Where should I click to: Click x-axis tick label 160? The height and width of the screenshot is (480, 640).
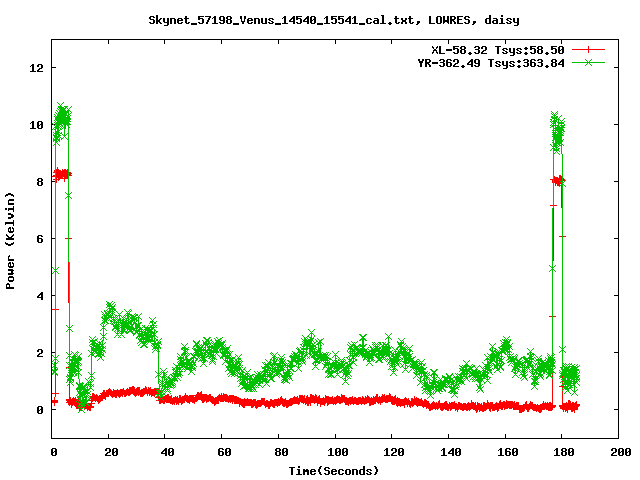tap(508, 452)
